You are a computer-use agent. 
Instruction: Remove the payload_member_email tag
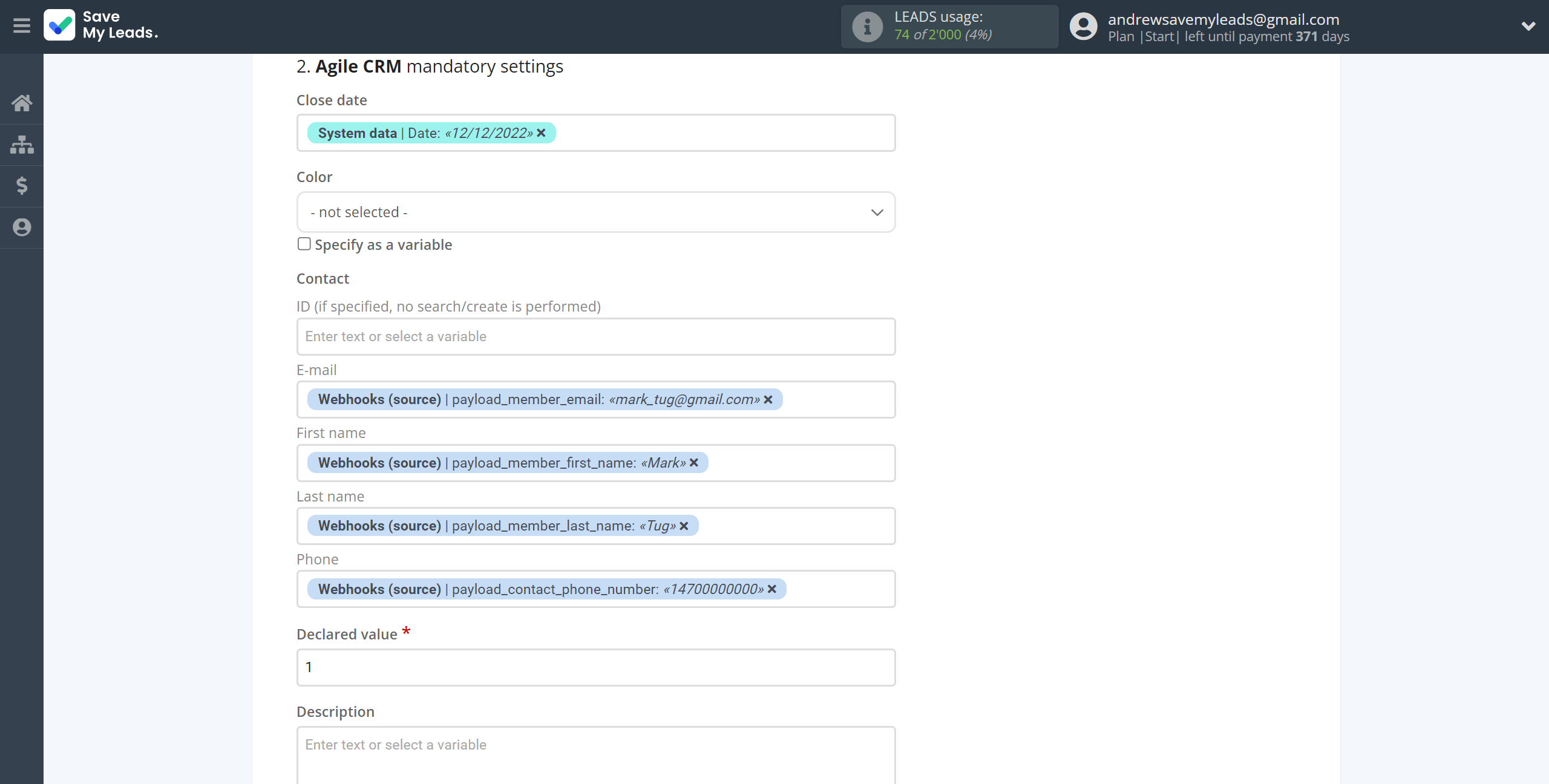[768, 400]
